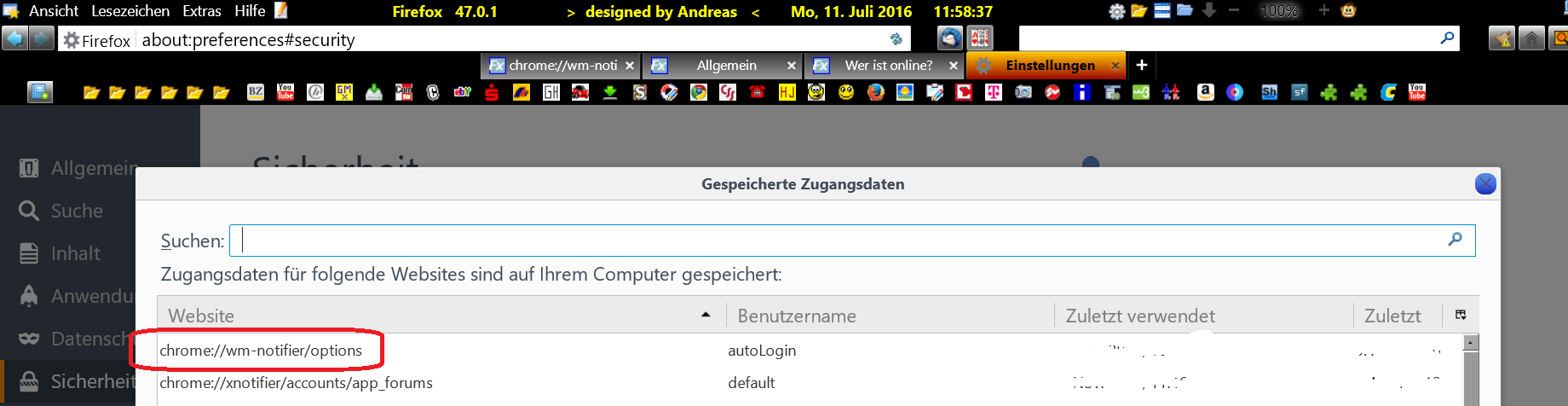
Task: Switch to the "Wer ist online?" tab
Action: [x=888, y=66]
